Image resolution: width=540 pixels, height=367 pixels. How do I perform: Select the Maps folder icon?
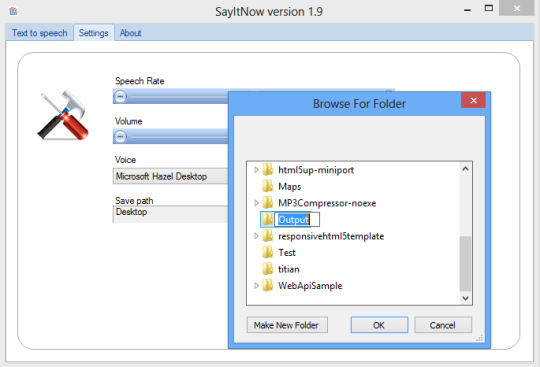pos(268,186)
